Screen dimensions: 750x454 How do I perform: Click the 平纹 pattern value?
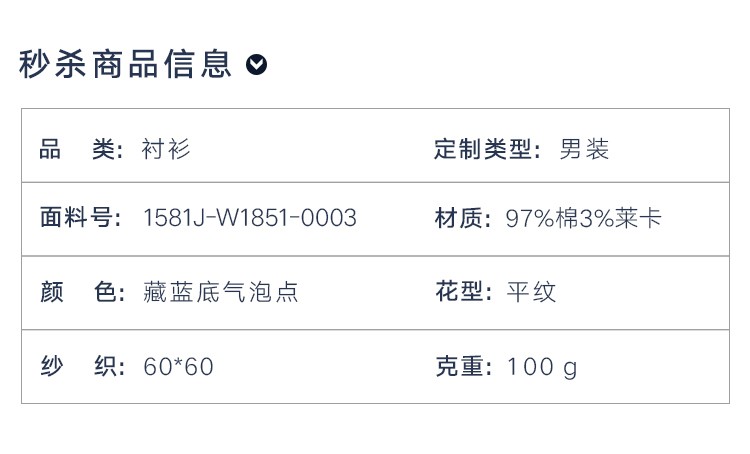coord(531,292)
